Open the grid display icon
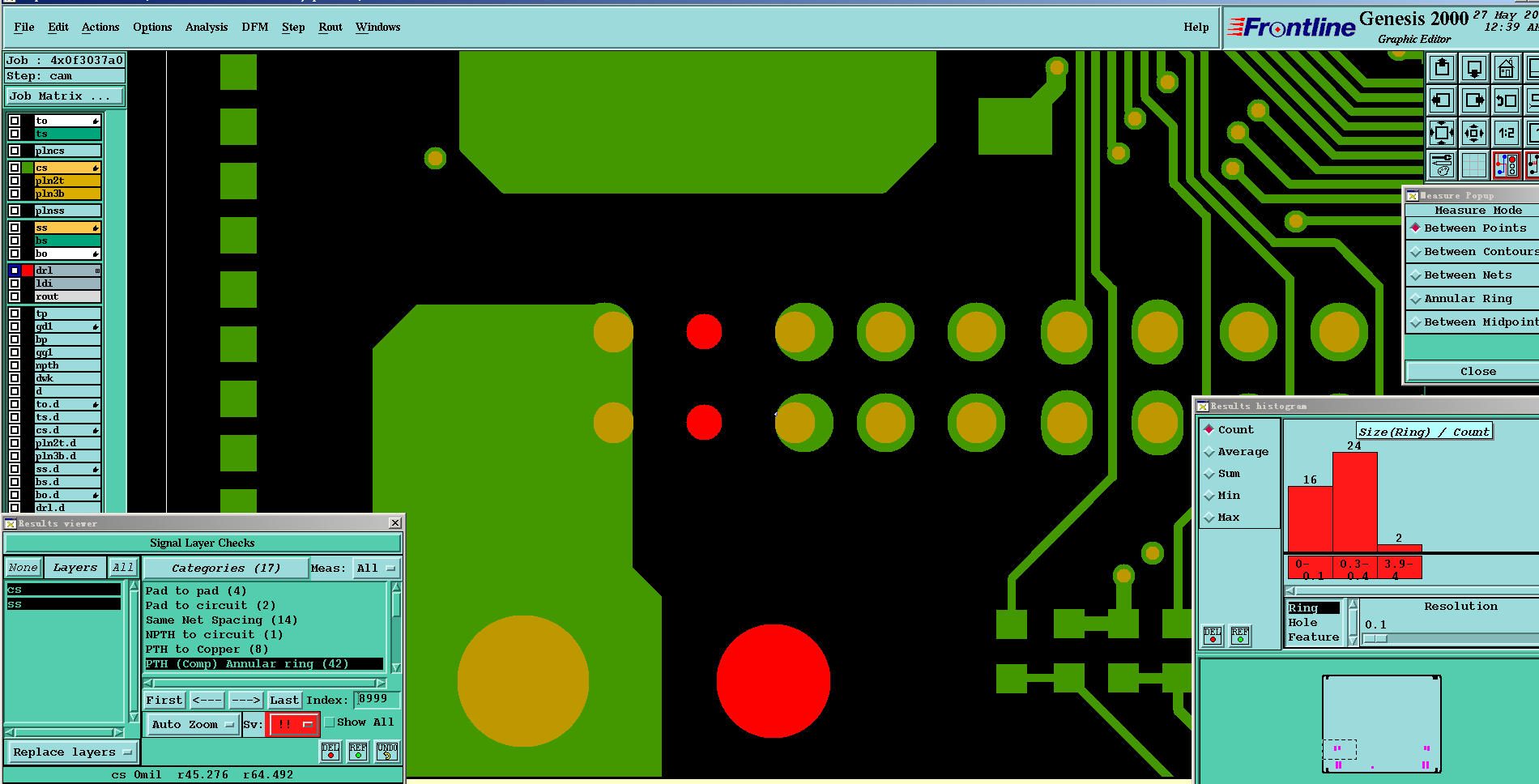Image resolution: width=1539 pixels, height=784 pixels. click(x=1474, y=165)
